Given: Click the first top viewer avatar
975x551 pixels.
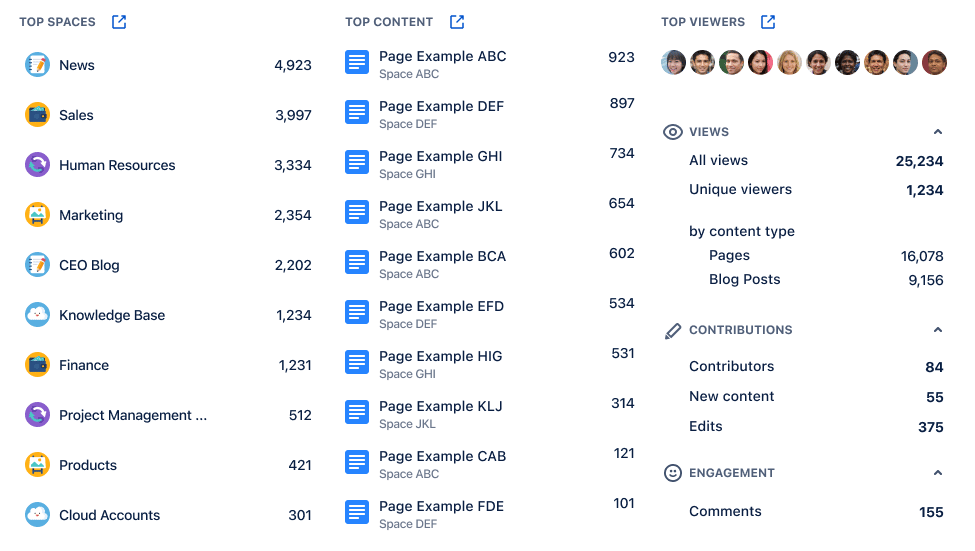Looking at the screenshot, I should [674, 63].
